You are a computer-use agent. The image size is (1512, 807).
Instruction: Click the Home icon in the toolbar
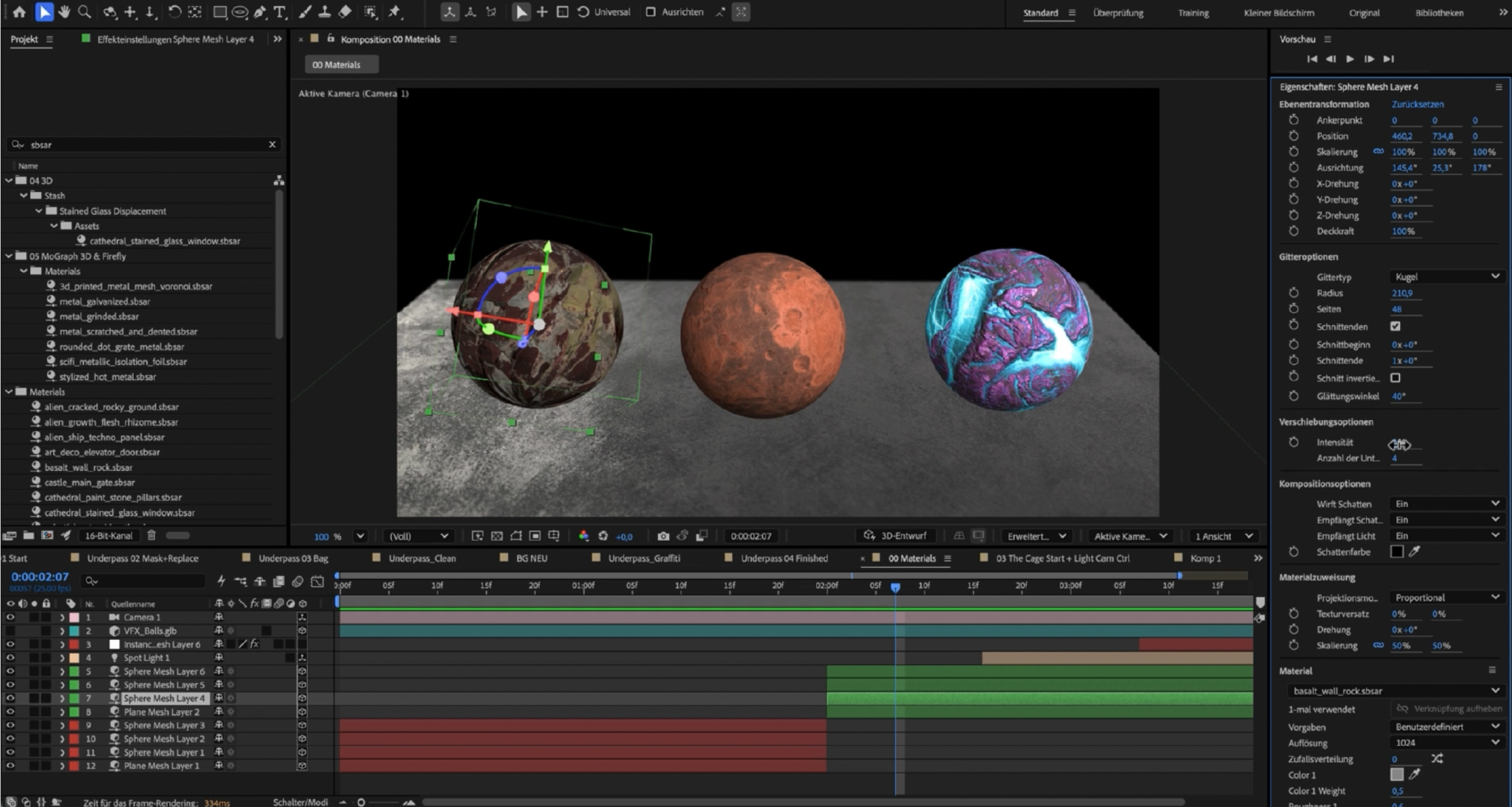[19, 12]
